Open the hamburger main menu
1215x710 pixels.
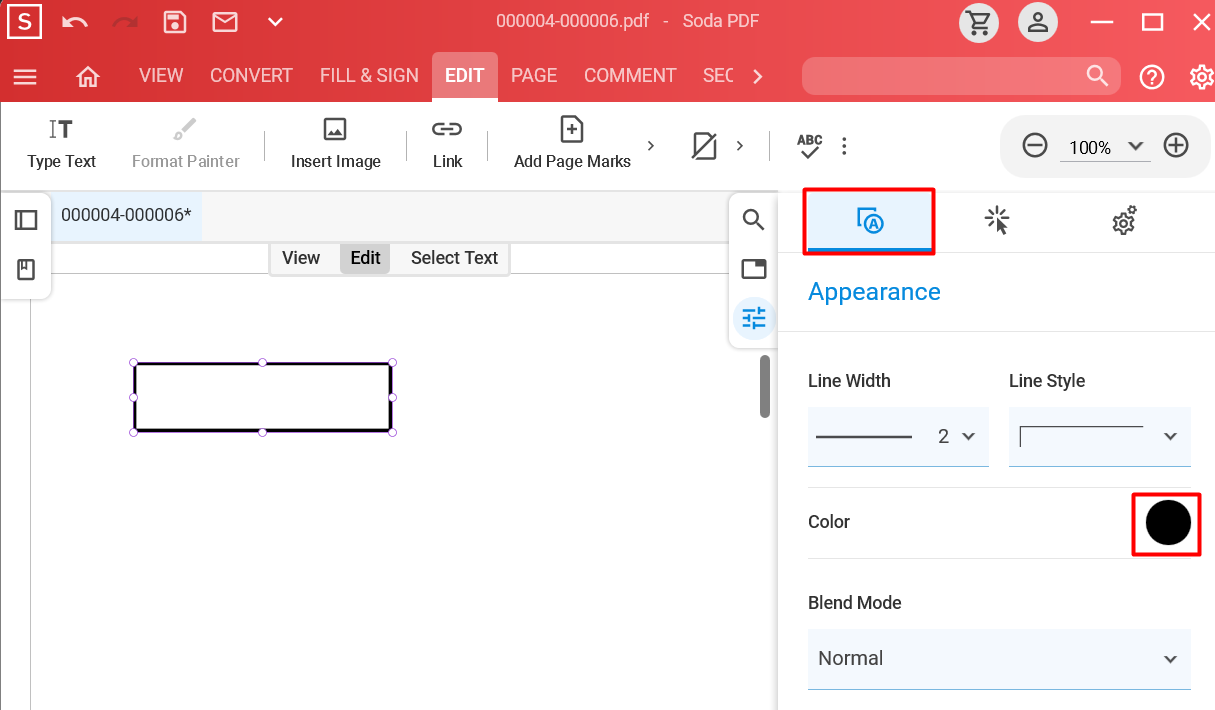point(25,77)
